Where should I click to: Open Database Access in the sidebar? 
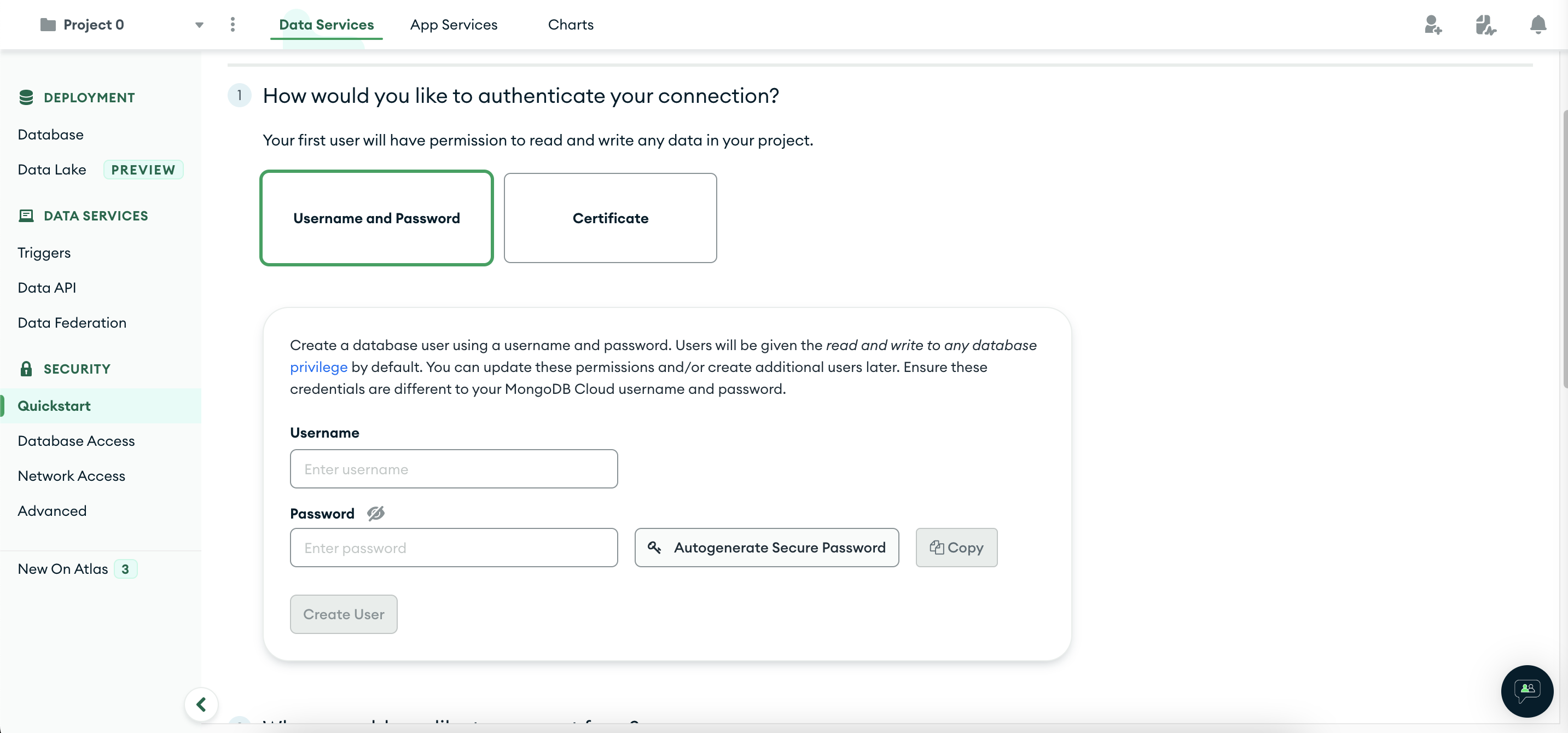76,441
